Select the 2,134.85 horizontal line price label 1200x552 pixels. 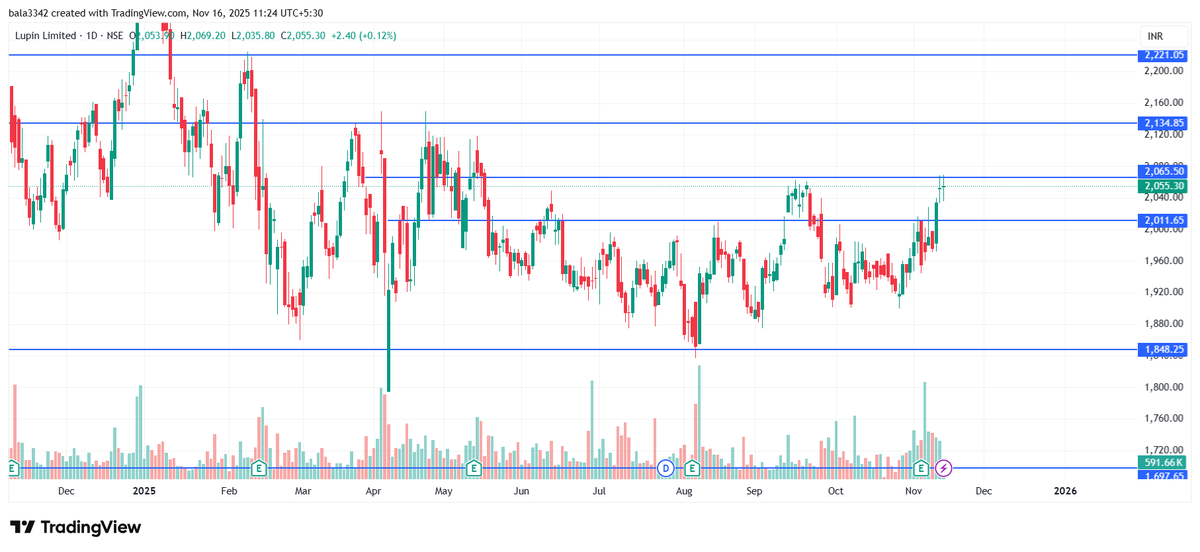[1163, 123]
